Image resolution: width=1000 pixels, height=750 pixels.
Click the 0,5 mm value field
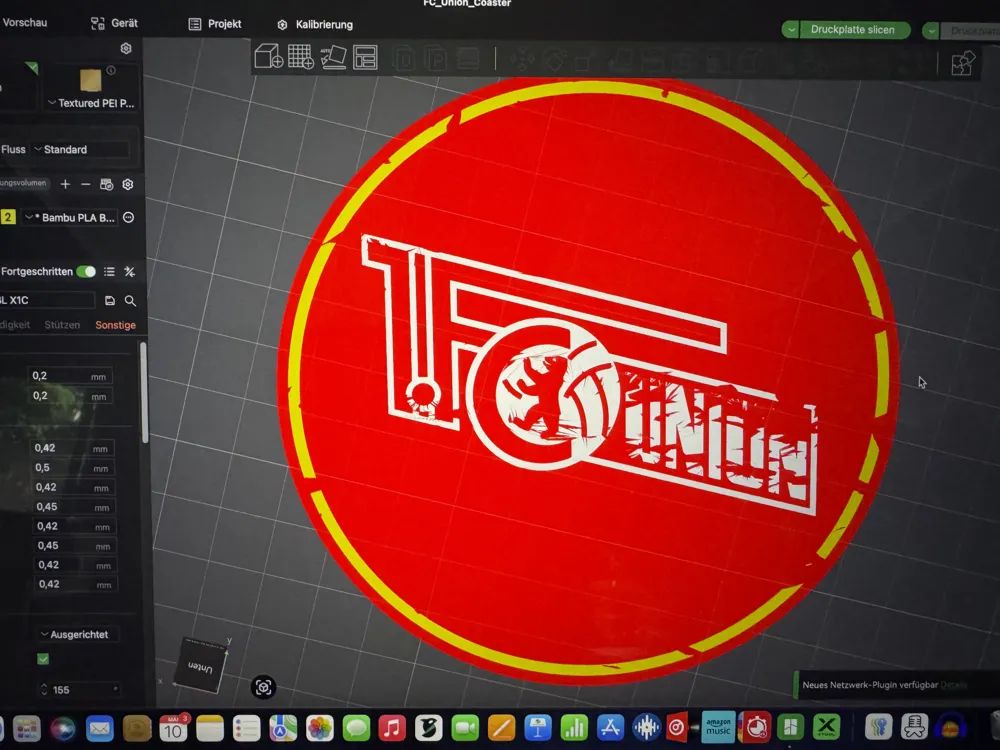tap(73, 467)
